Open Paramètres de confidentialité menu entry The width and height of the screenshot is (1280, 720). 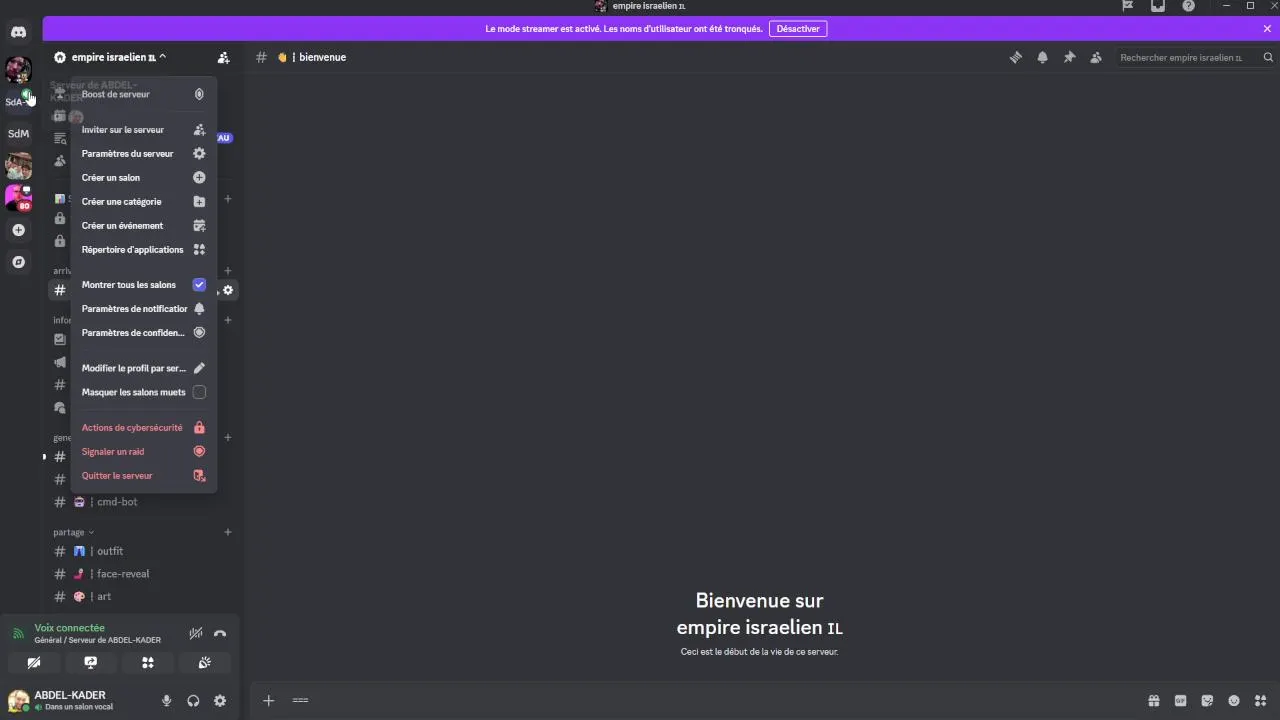[143, 333]
